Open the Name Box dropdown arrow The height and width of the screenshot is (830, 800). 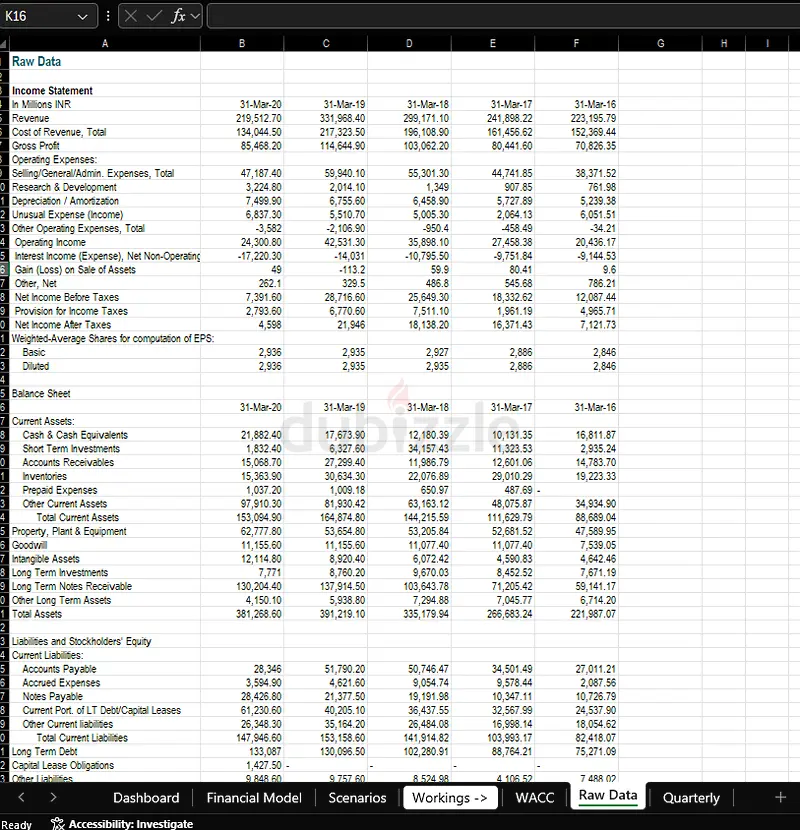click(82, 16)
